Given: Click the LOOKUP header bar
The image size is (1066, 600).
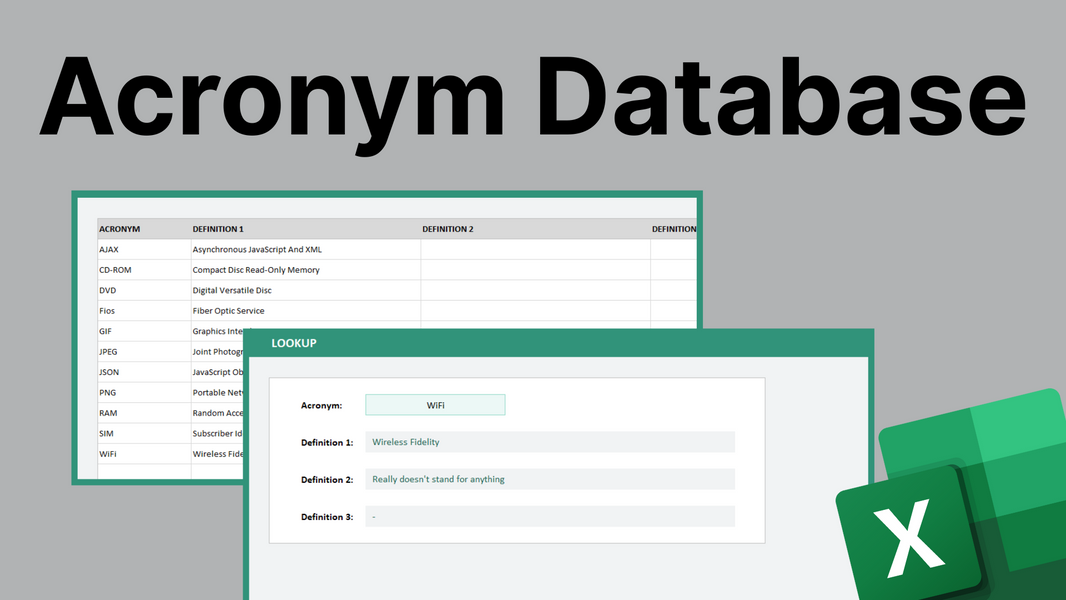Looking at the screenshot, I should [x=558, y=343].
